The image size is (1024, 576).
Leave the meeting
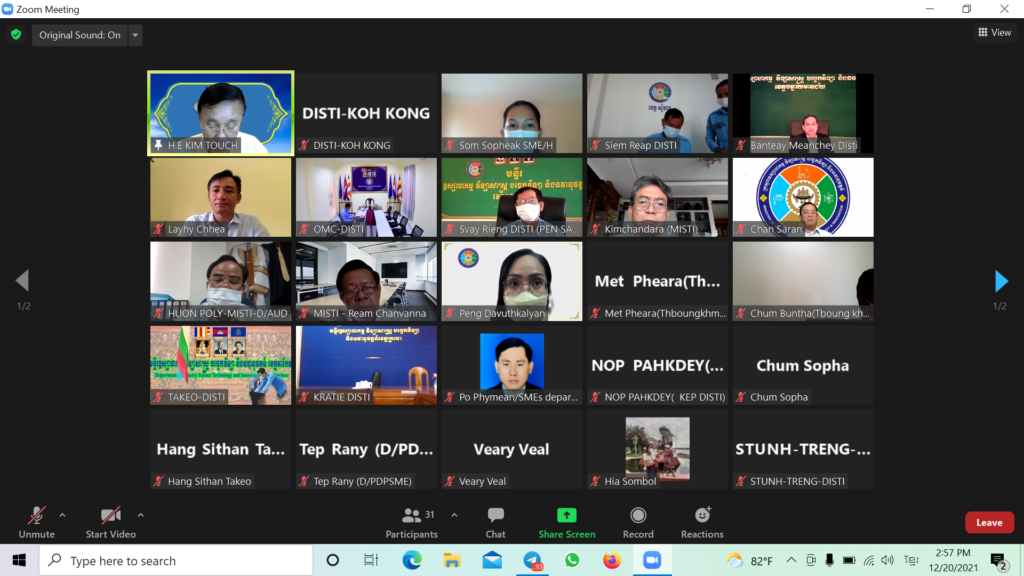click(x=988, y=522)
